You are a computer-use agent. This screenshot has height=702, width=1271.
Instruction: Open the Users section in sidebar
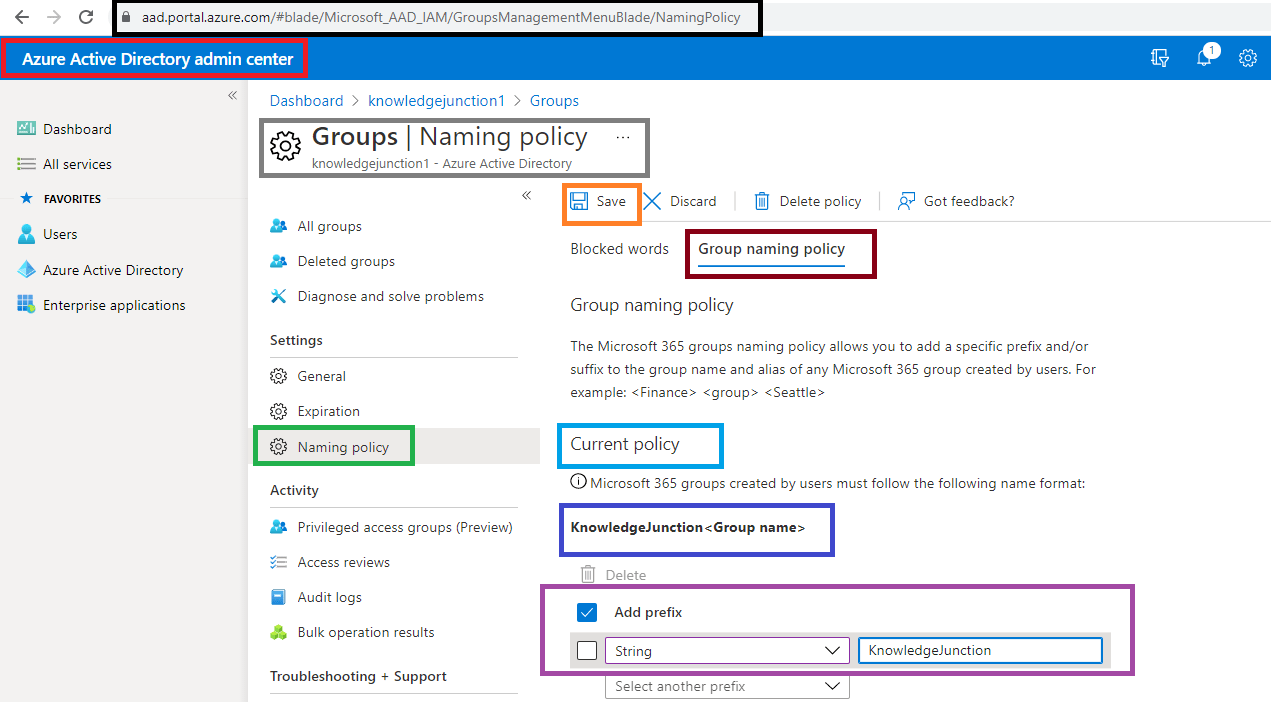60,234
